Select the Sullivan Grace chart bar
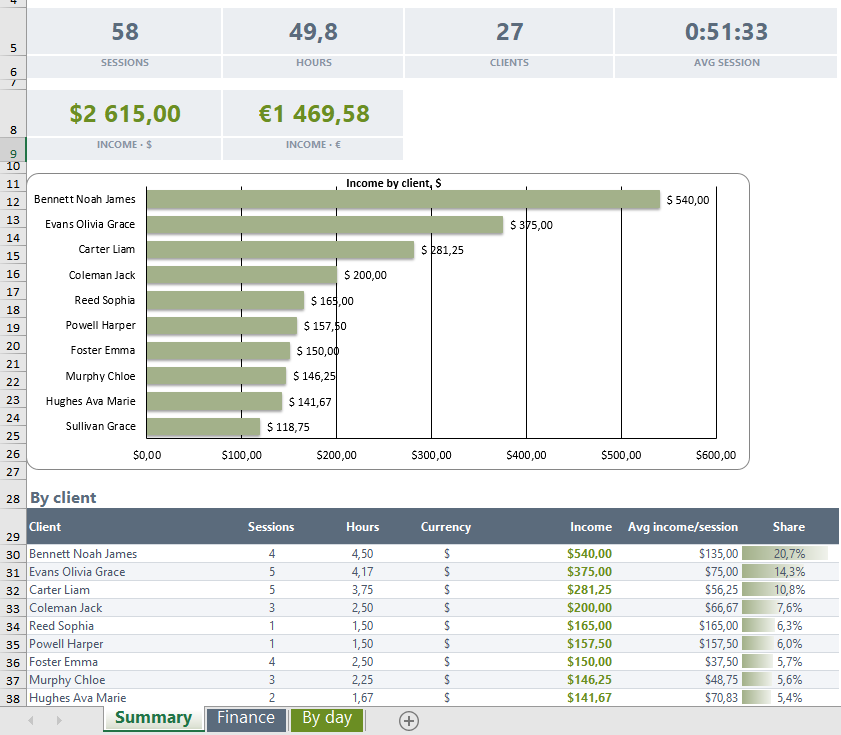This screenshot has height=735, width=841. 203,427
